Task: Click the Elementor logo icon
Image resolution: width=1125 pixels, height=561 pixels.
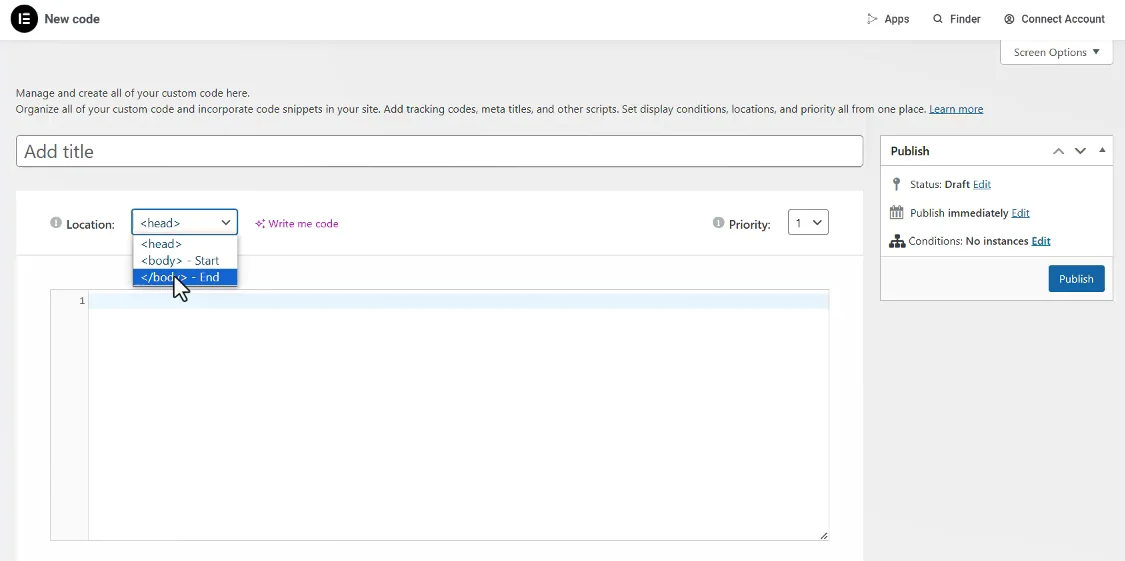Action: (24, 19)
